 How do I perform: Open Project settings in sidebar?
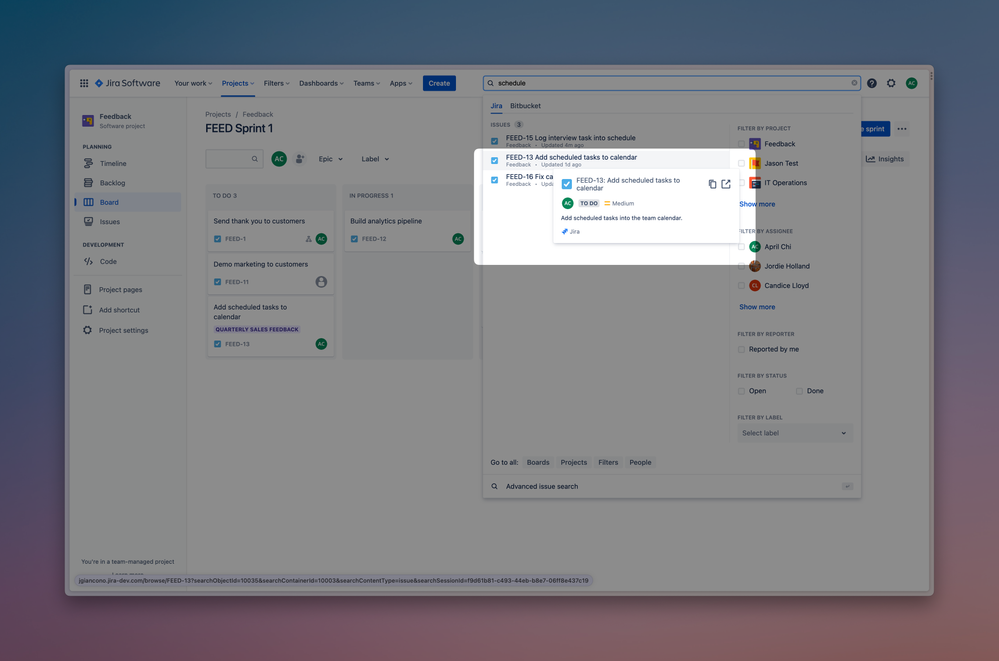tap(127, 330)
